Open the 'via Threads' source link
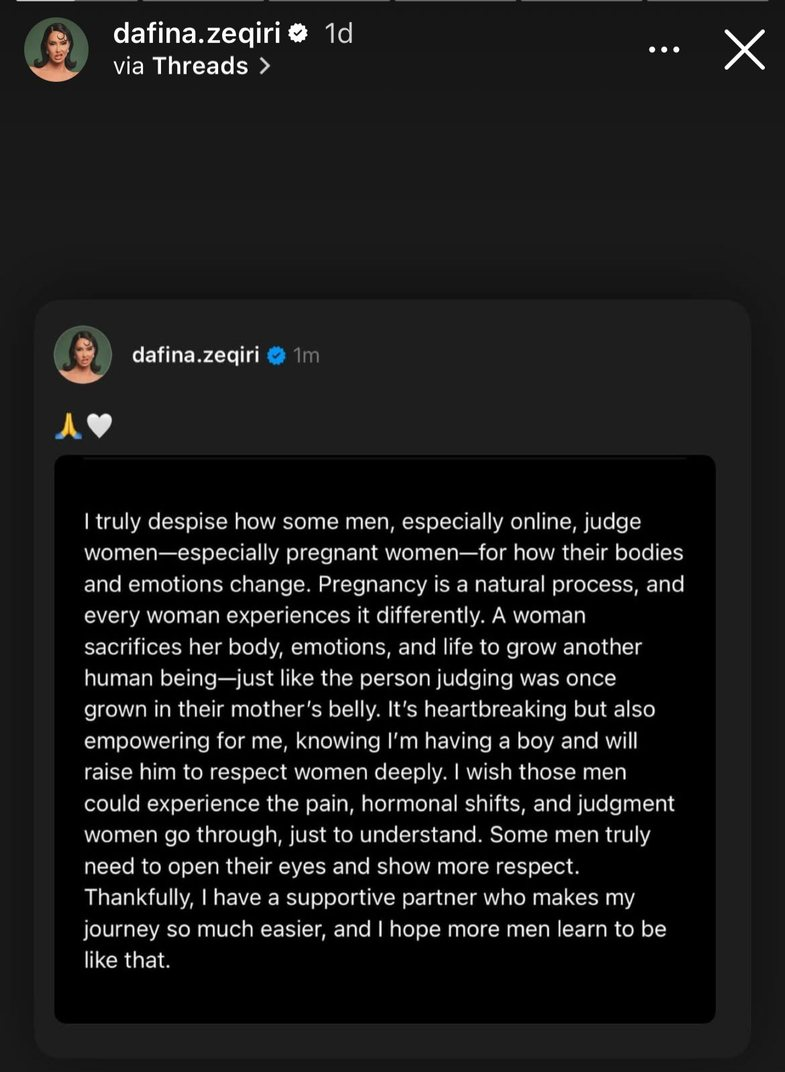Screen dimensions: 785x1072 click(190, 67)
